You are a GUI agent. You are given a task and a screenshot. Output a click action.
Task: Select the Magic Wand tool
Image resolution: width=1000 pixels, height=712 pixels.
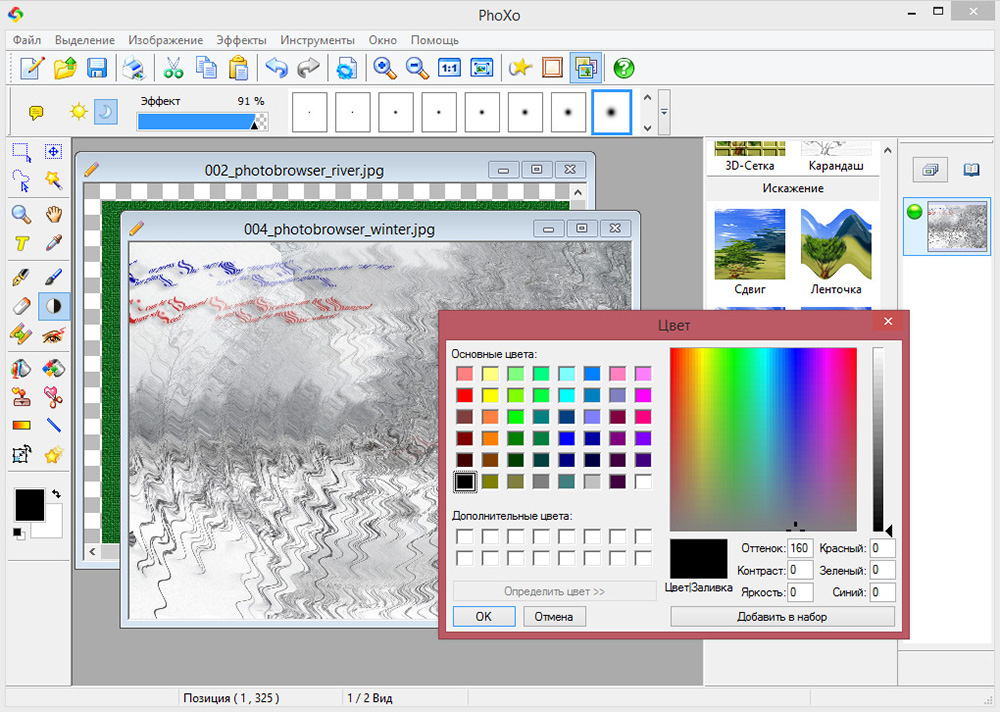(53, 180)
